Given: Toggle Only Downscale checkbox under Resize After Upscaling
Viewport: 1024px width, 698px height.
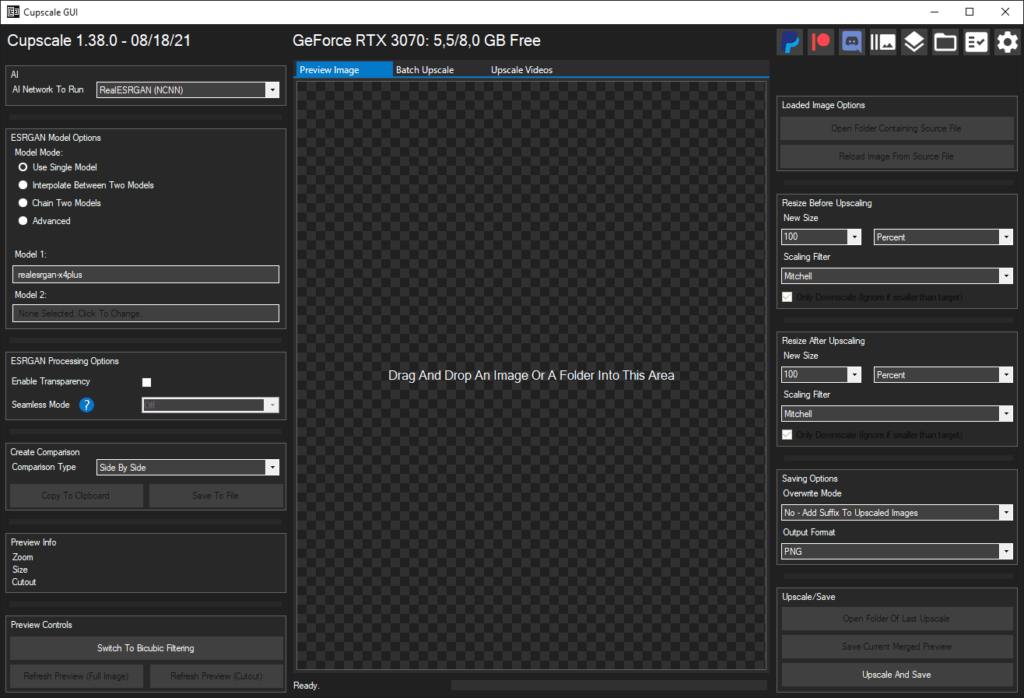Looking at the screenshot, I should (x=787, y=435).
